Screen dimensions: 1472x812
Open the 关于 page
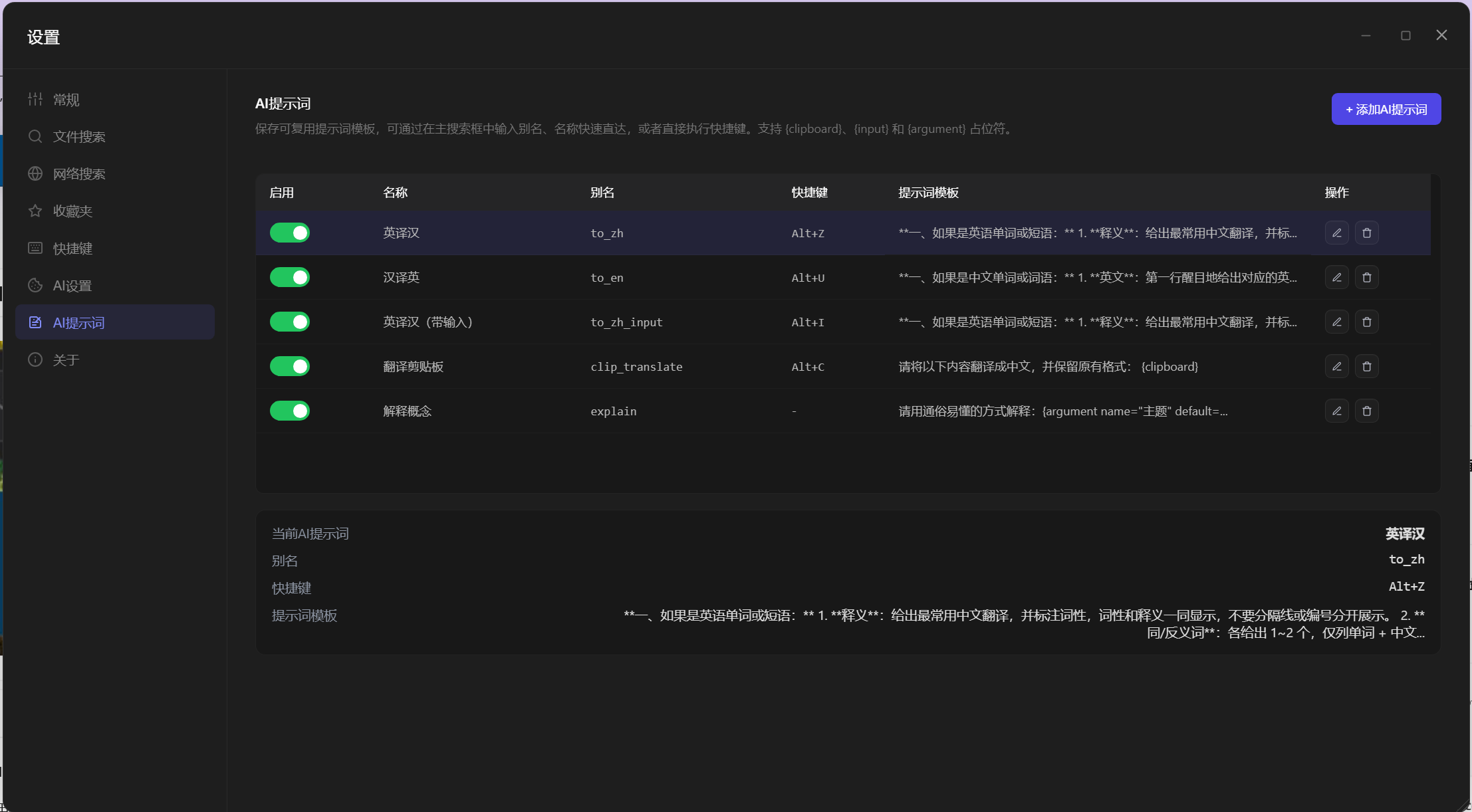[x=115, y=360]
